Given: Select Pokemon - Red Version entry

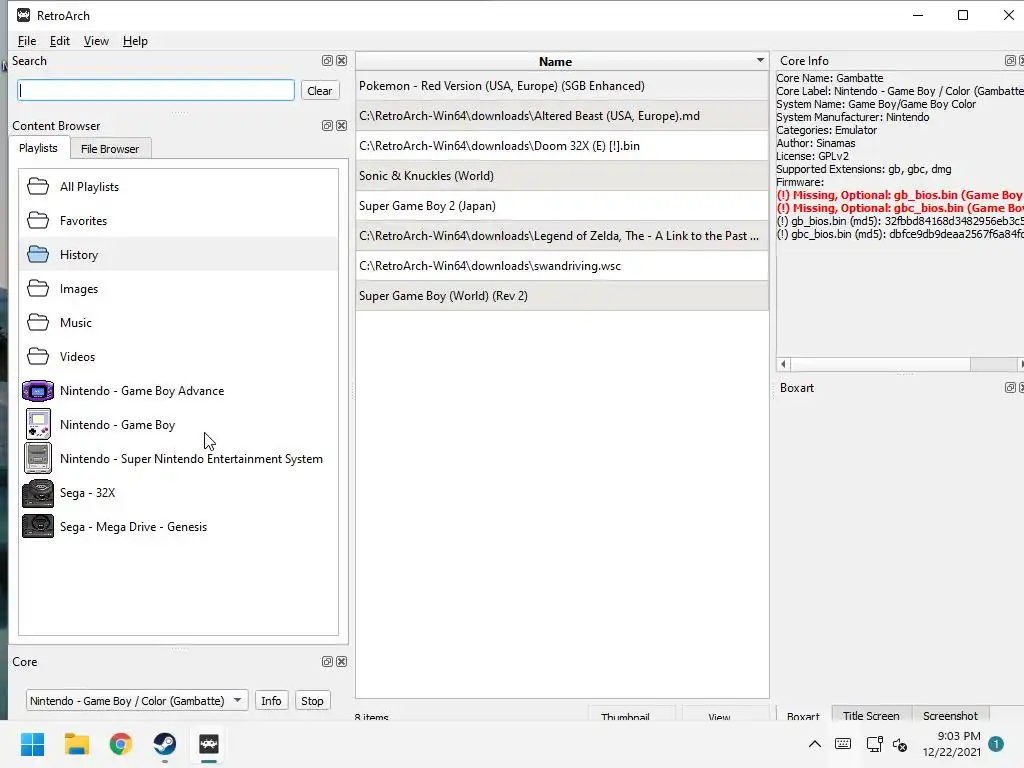Looking at the screenshot, I should pyautogui.click(x=562, y=86).
